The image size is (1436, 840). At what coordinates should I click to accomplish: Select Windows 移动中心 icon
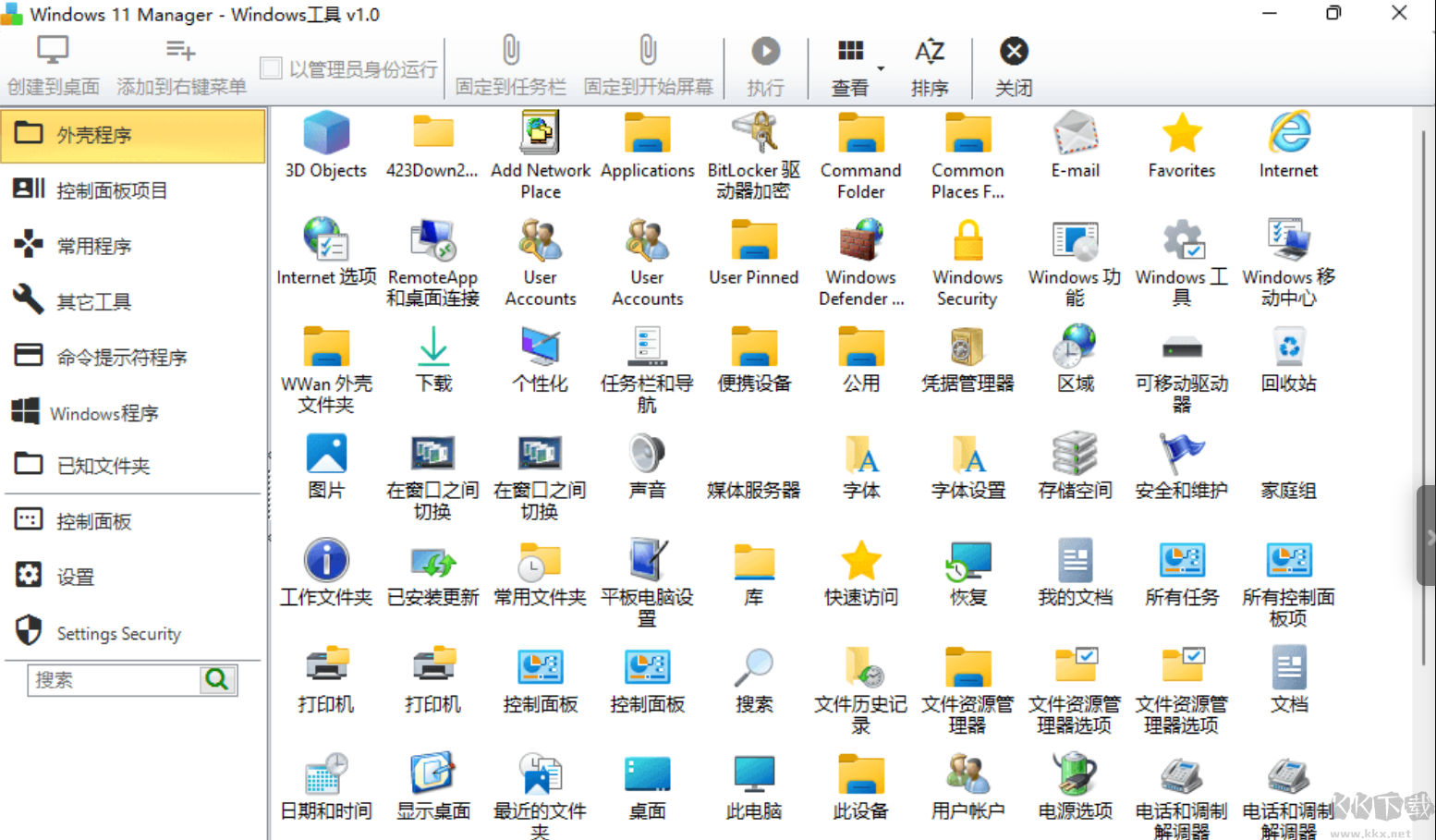click(1288, 240)
